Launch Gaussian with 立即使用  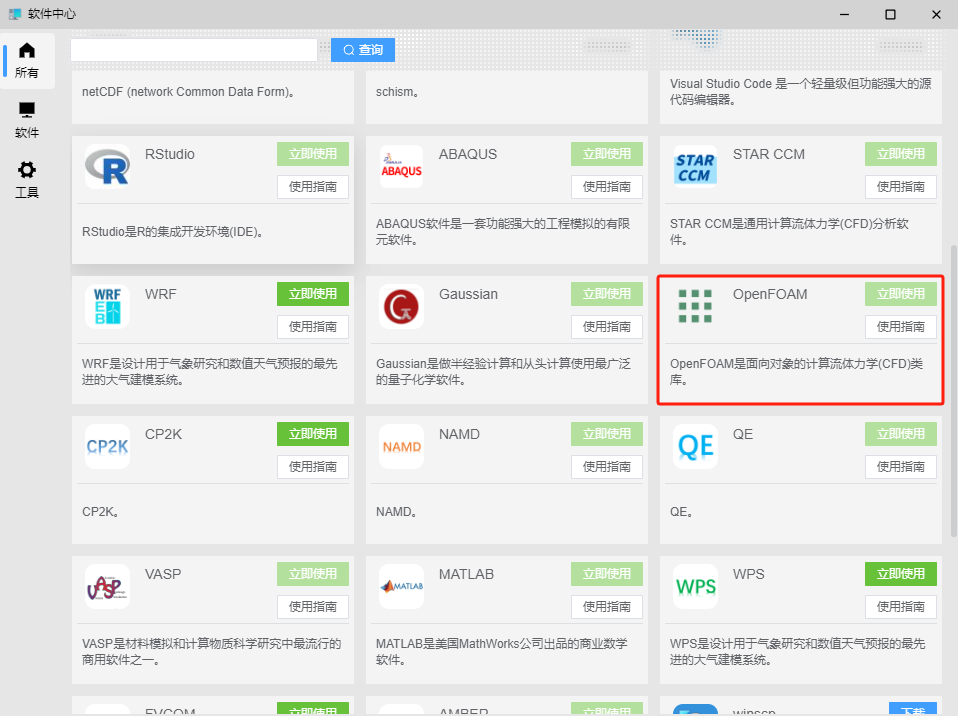tap(607, 294)
